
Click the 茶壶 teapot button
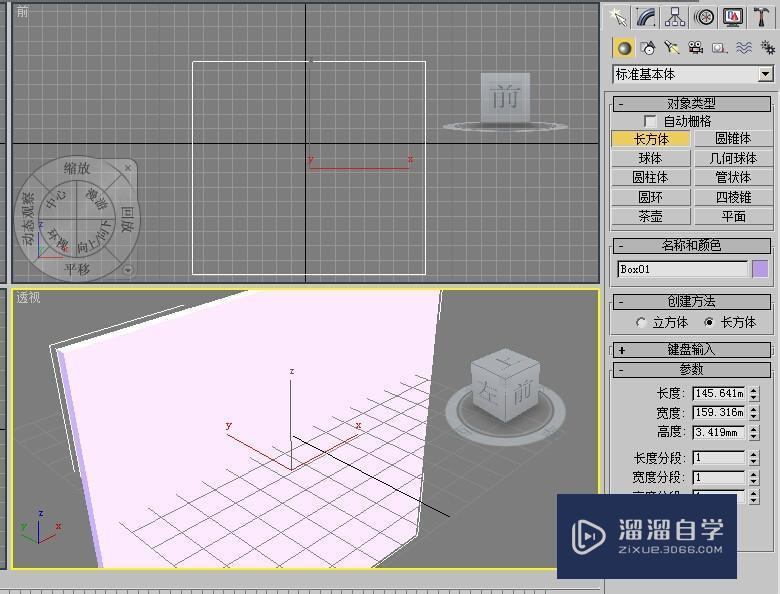(x=651, y=216)
